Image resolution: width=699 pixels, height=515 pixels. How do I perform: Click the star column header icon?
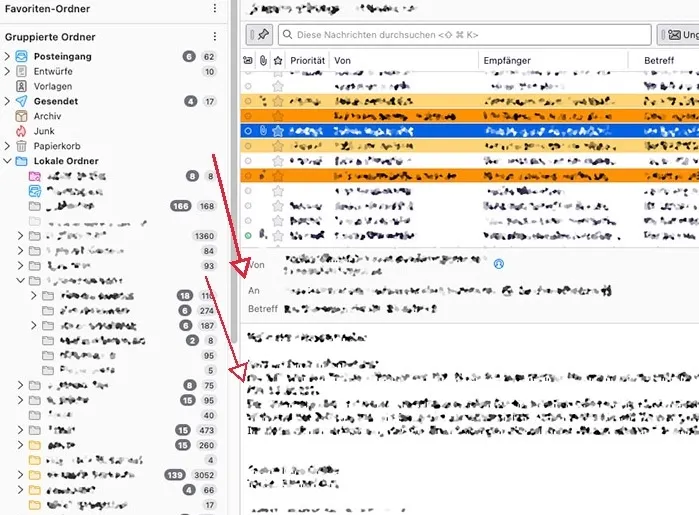[x=278, y=60]
